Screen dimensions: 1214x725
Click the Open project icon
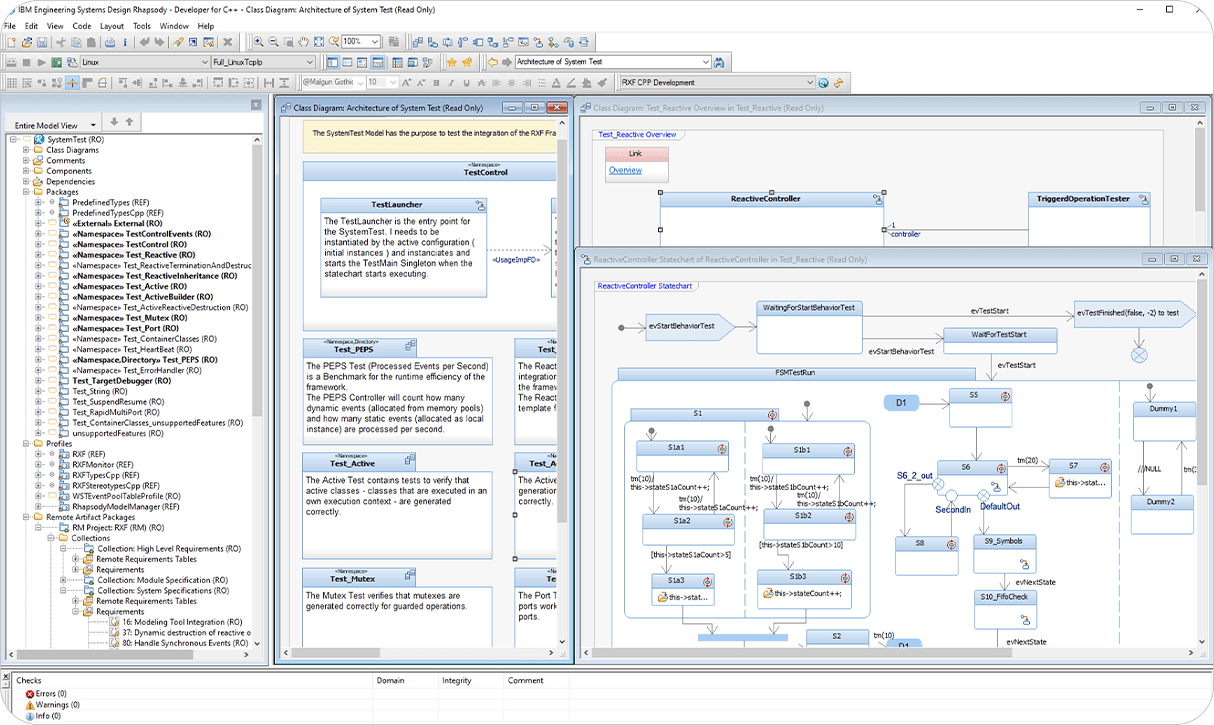(x=27, y=42)
